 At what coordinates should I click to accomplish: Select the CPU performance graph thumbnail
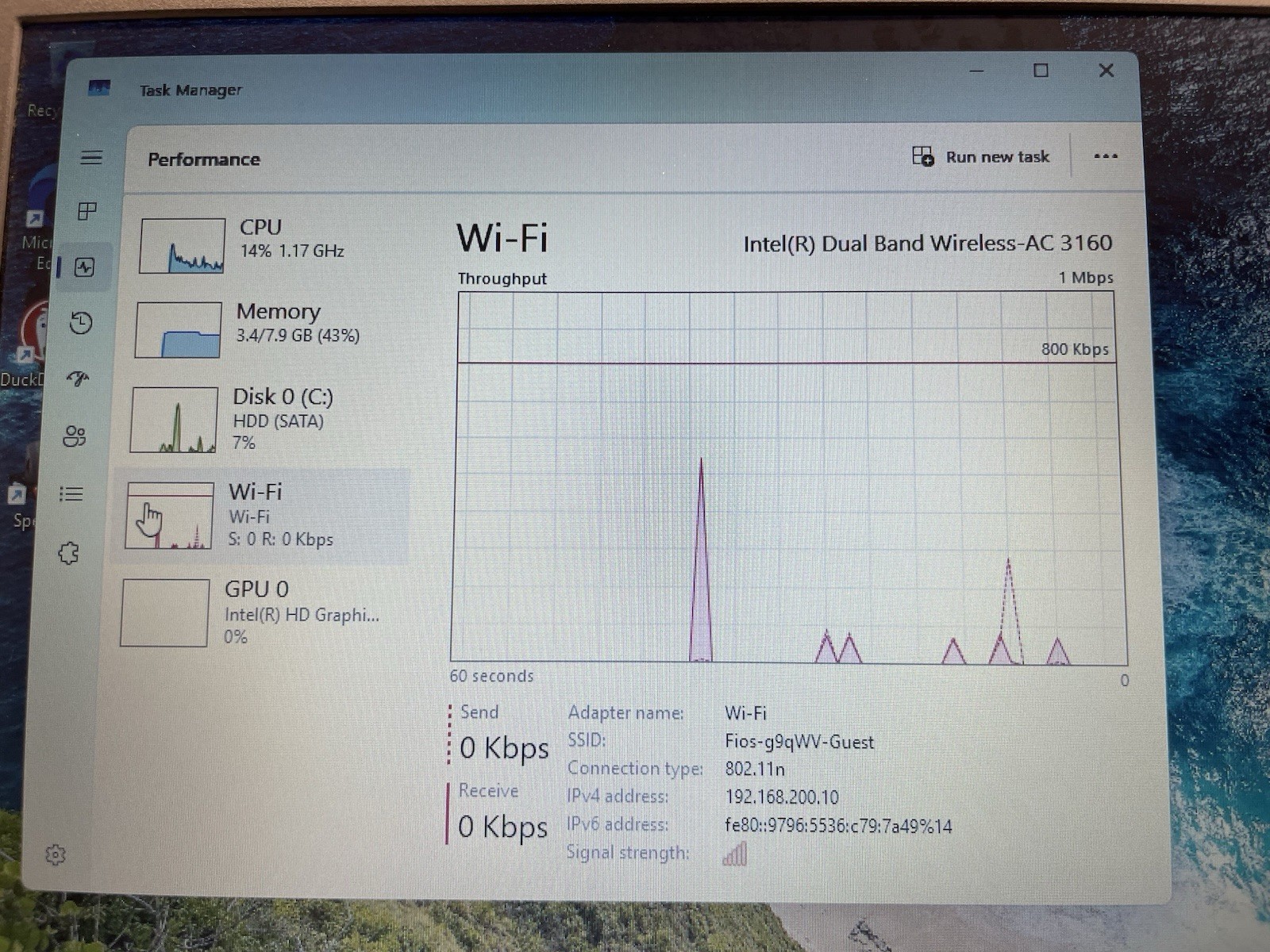(183, 246)
